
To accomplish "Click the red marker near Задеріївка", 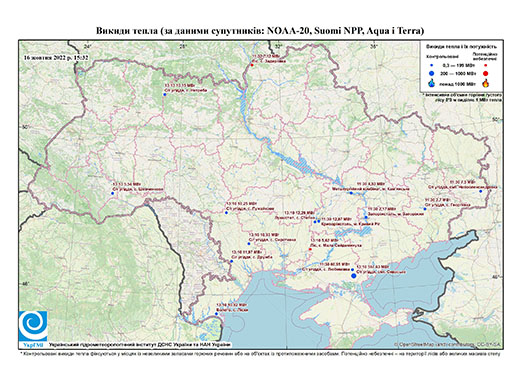I will 252,65.
